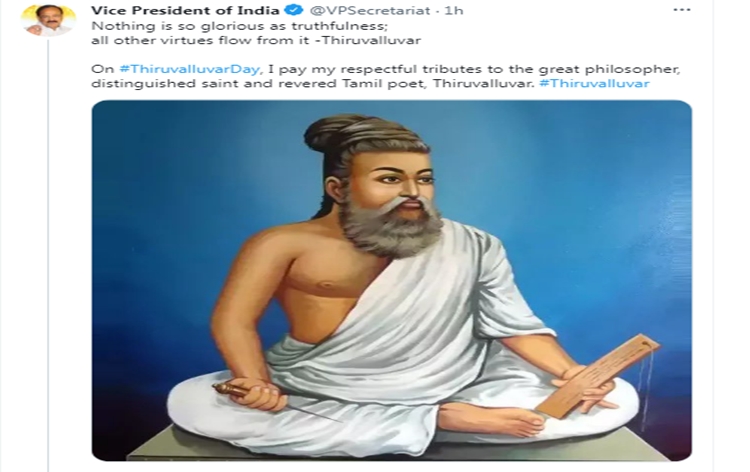Open the Vice President's profile avatar

(x=49, y=20)
